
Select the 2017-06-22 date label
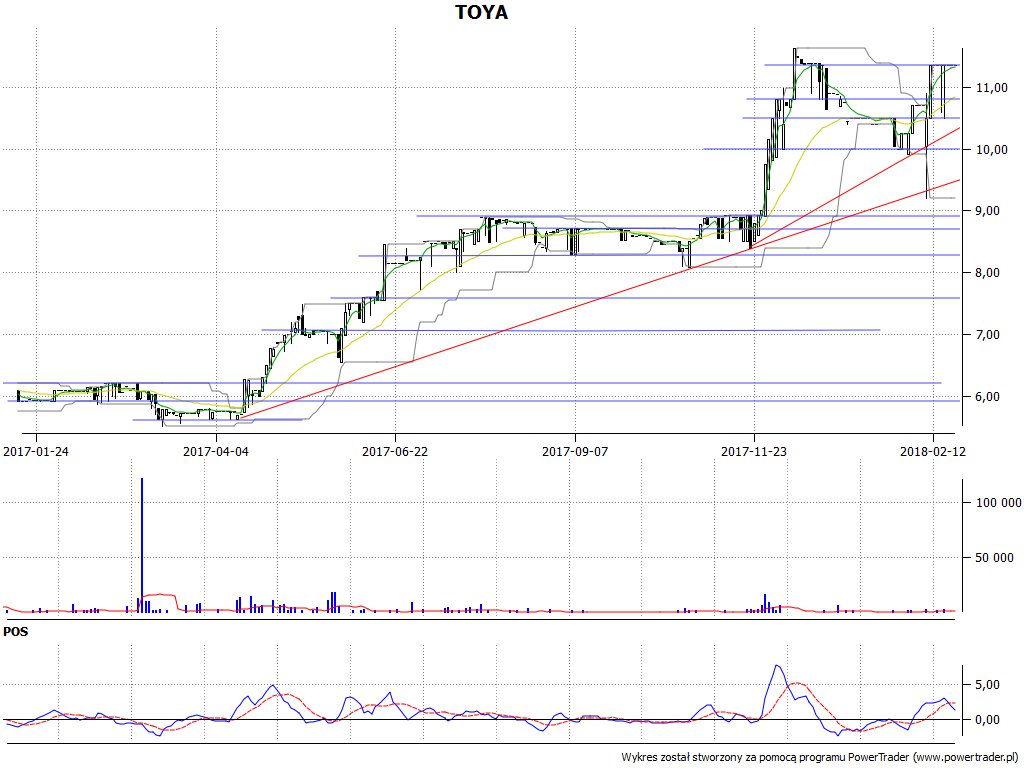coord(395,451)
